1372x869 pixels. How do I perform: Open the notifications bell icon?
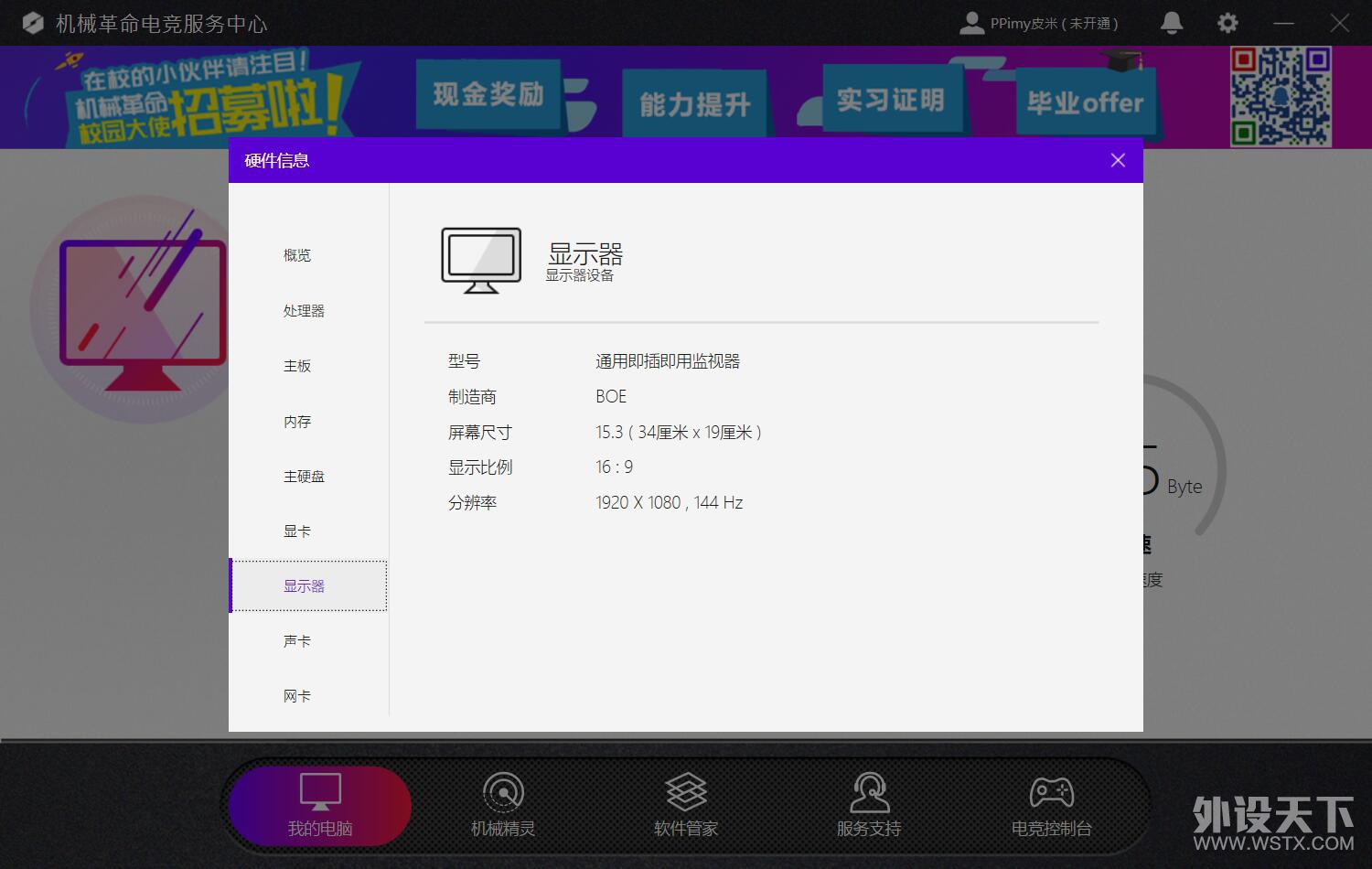1172,23
